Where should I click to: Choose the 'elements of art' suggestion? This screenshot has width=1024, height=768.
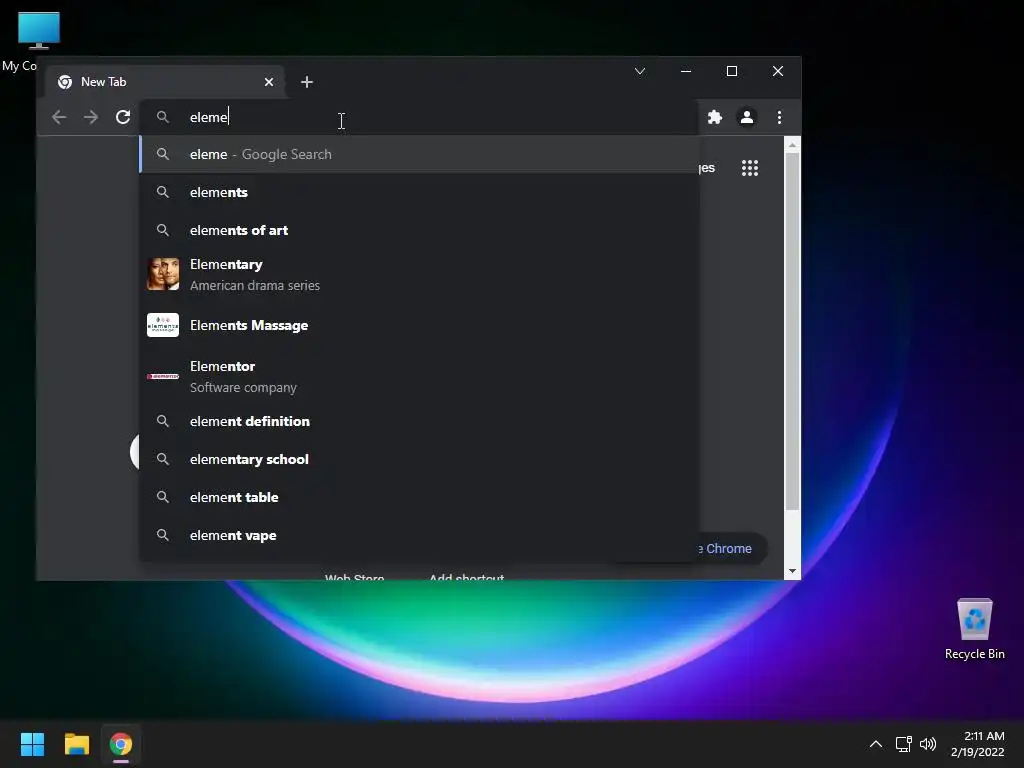(419, 230)
